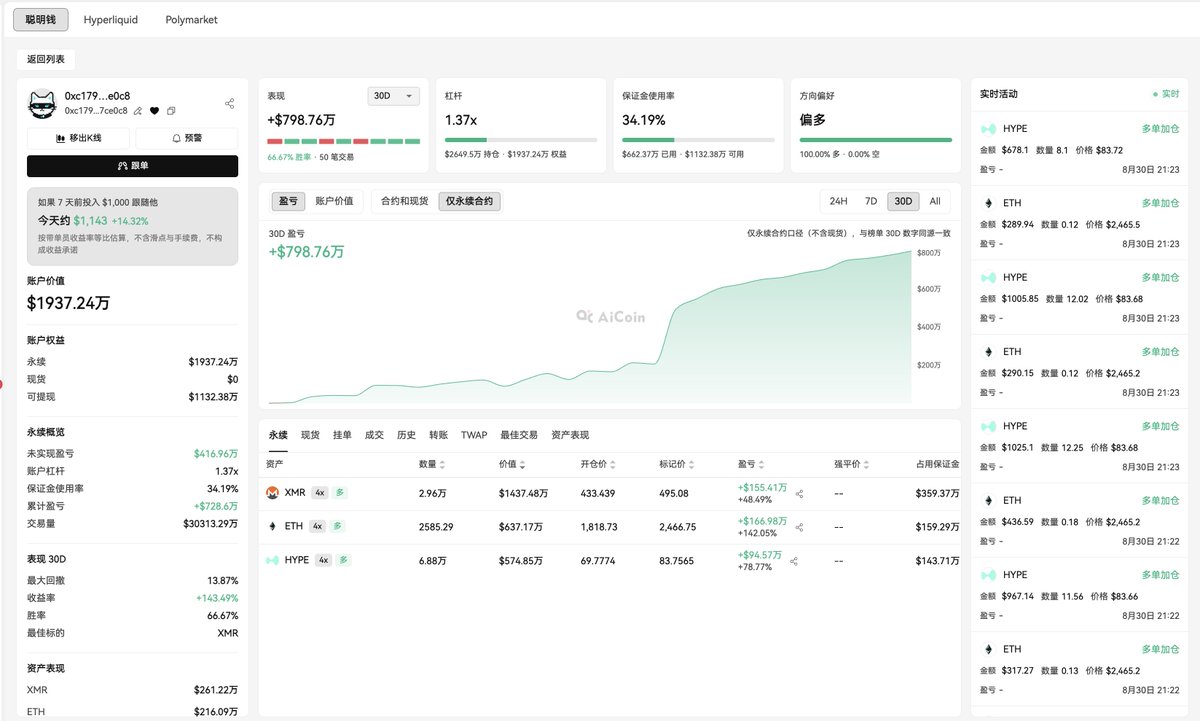
Task: Click the account value $1937.24万
Action: pos(68,303)
